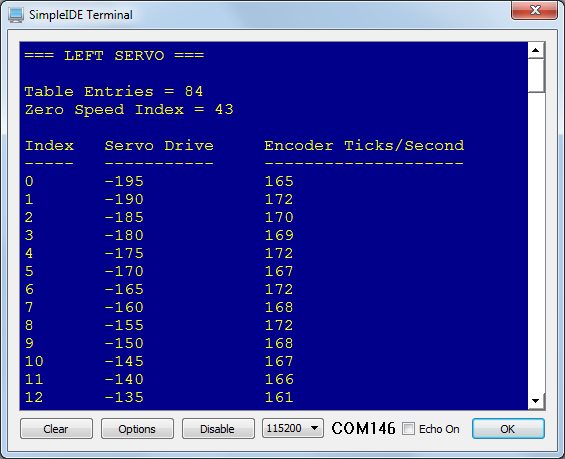Click the Disable button

[x=218, y=429]
